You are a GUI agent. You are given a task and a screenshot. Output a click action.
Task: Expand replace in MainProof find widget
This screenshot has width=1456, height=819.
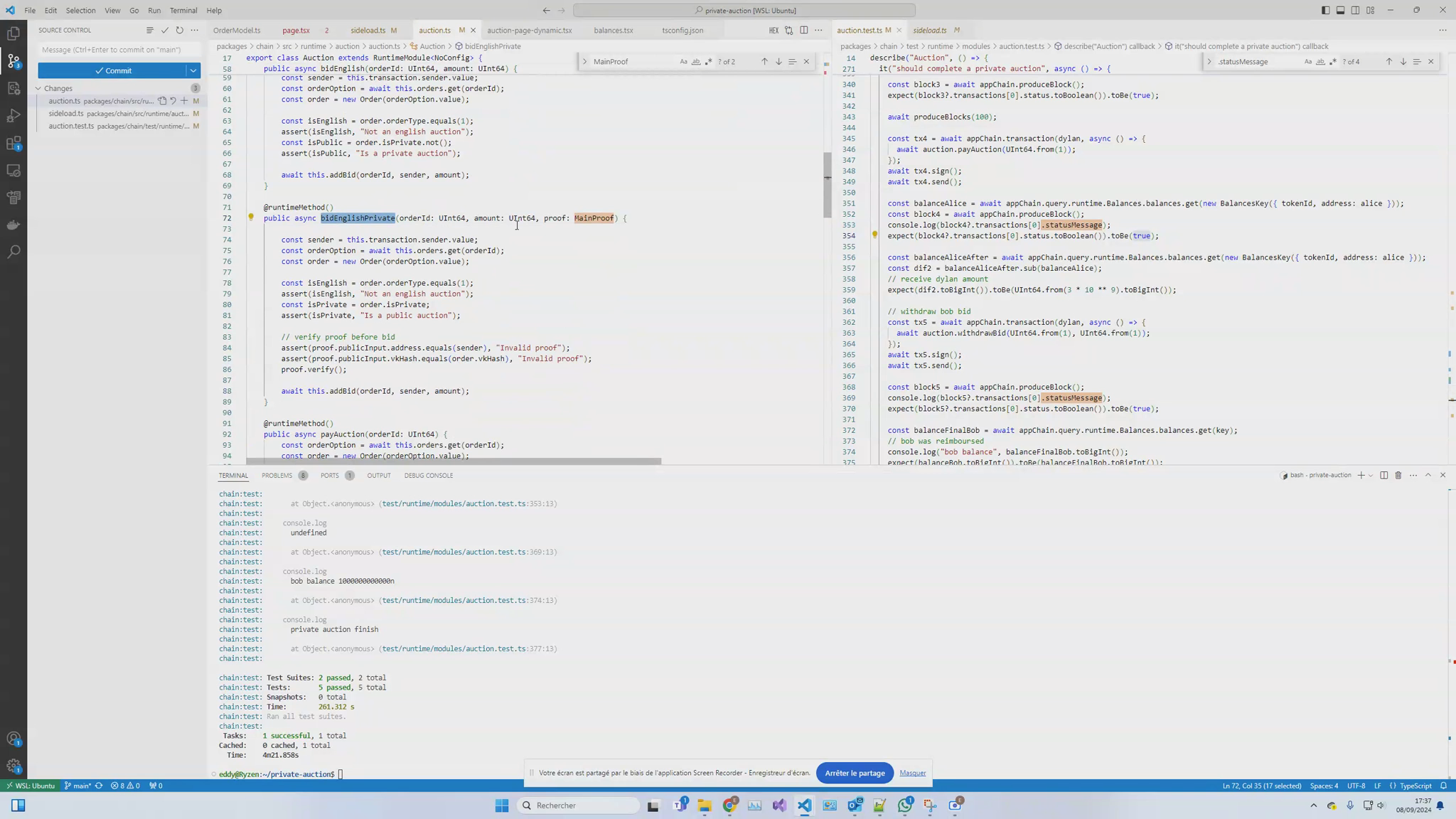point(585,62)
